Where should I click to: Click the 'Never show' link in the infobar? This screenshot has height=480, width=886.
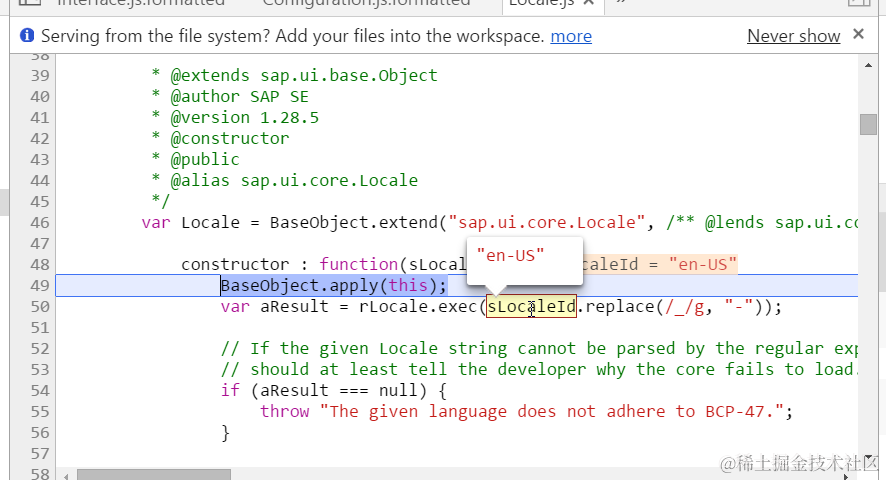pyautogui.click(x=793, y=36)
